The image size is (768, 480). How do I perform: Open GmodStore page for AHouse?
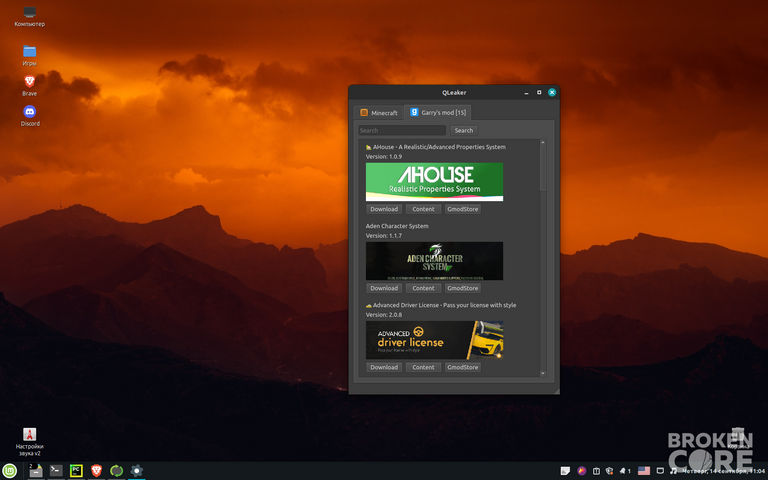(462, 209)
